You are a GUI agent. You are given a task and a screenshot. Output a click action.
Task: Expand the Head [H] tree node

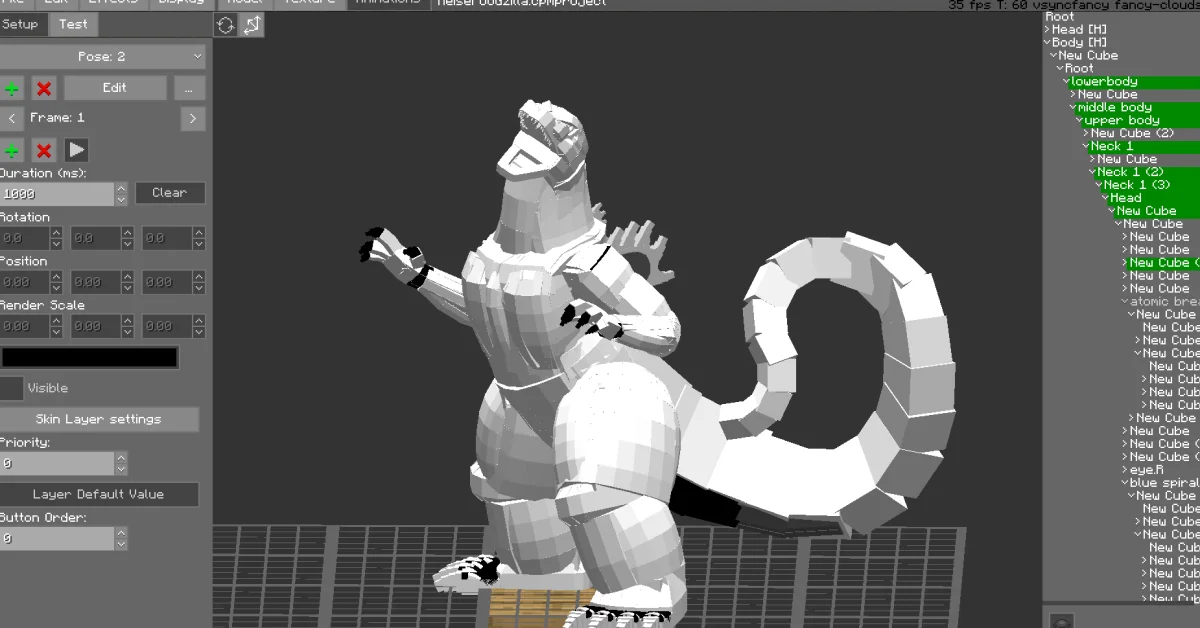[x=1048, y=30]
